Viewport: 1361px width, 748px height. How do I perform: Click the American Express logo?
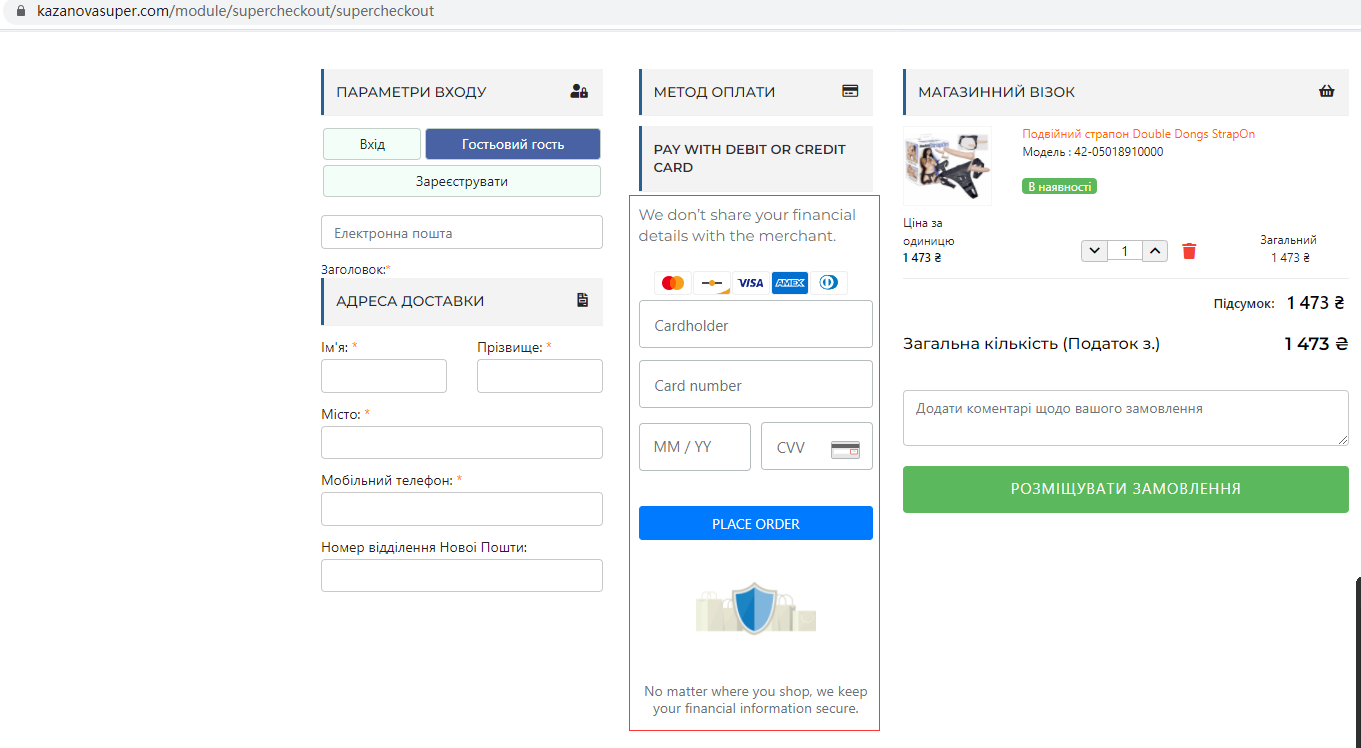(x=789, y=283)
